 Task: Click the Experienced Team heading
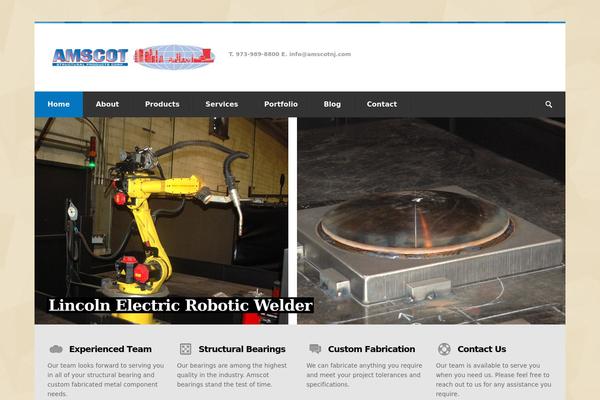click(x=111, y=349)
